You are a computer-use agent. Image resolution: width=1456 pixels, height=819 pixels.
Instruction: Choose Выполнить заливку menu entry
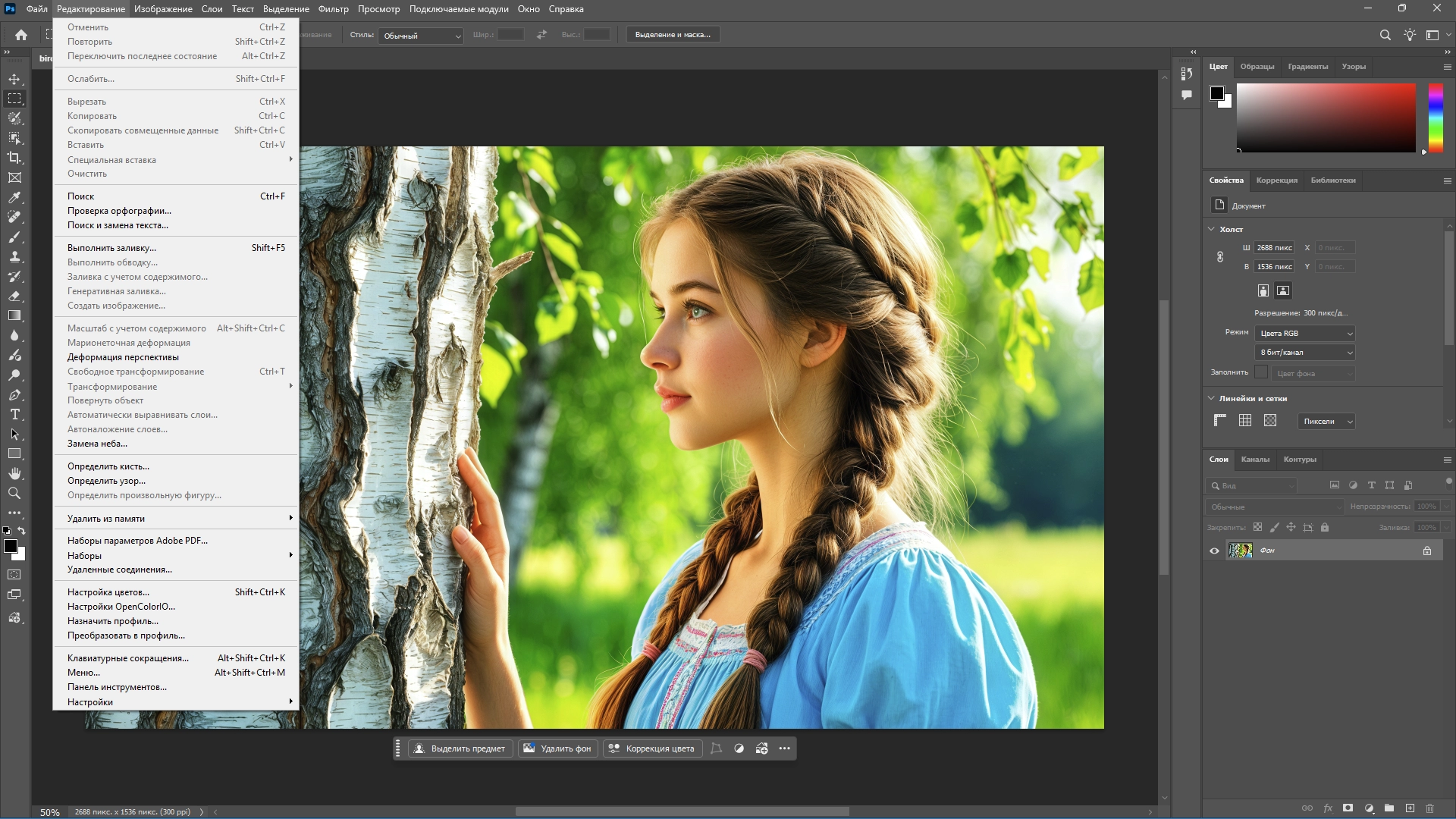click(x=111, y=248)
